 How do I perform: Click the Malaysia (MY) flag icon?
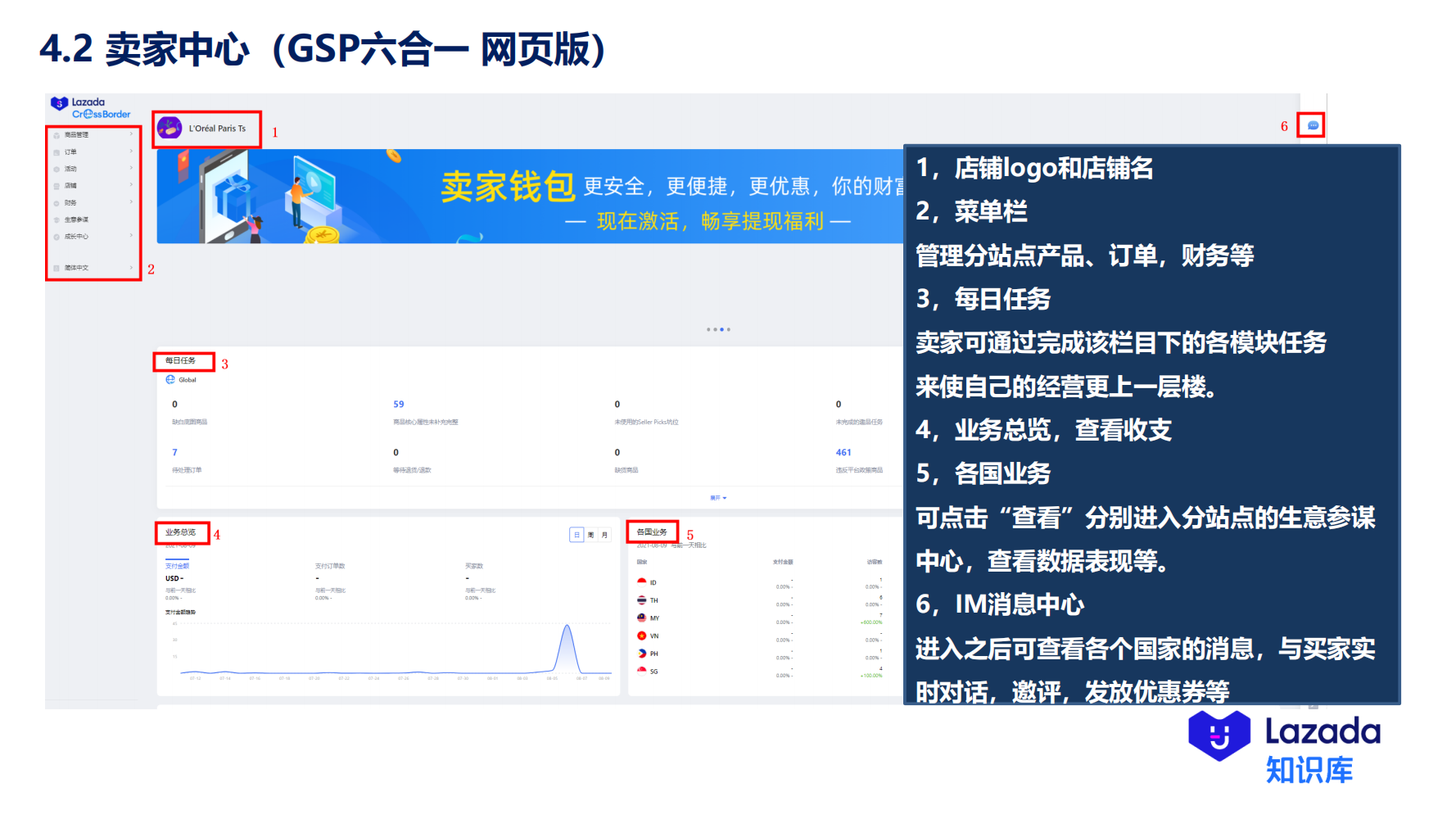coord(640,618)
